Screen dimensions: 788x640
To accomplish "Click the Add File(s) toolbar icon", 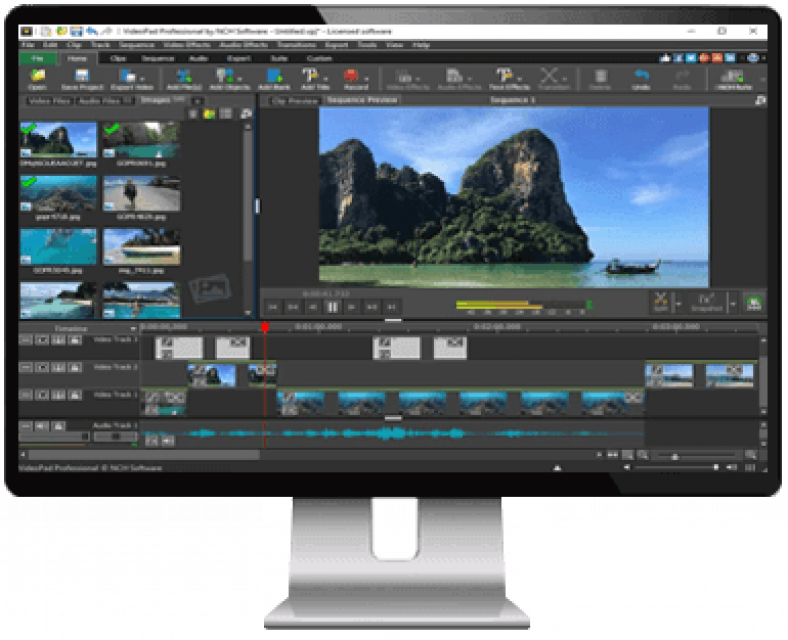I will [x=184, y=79].
